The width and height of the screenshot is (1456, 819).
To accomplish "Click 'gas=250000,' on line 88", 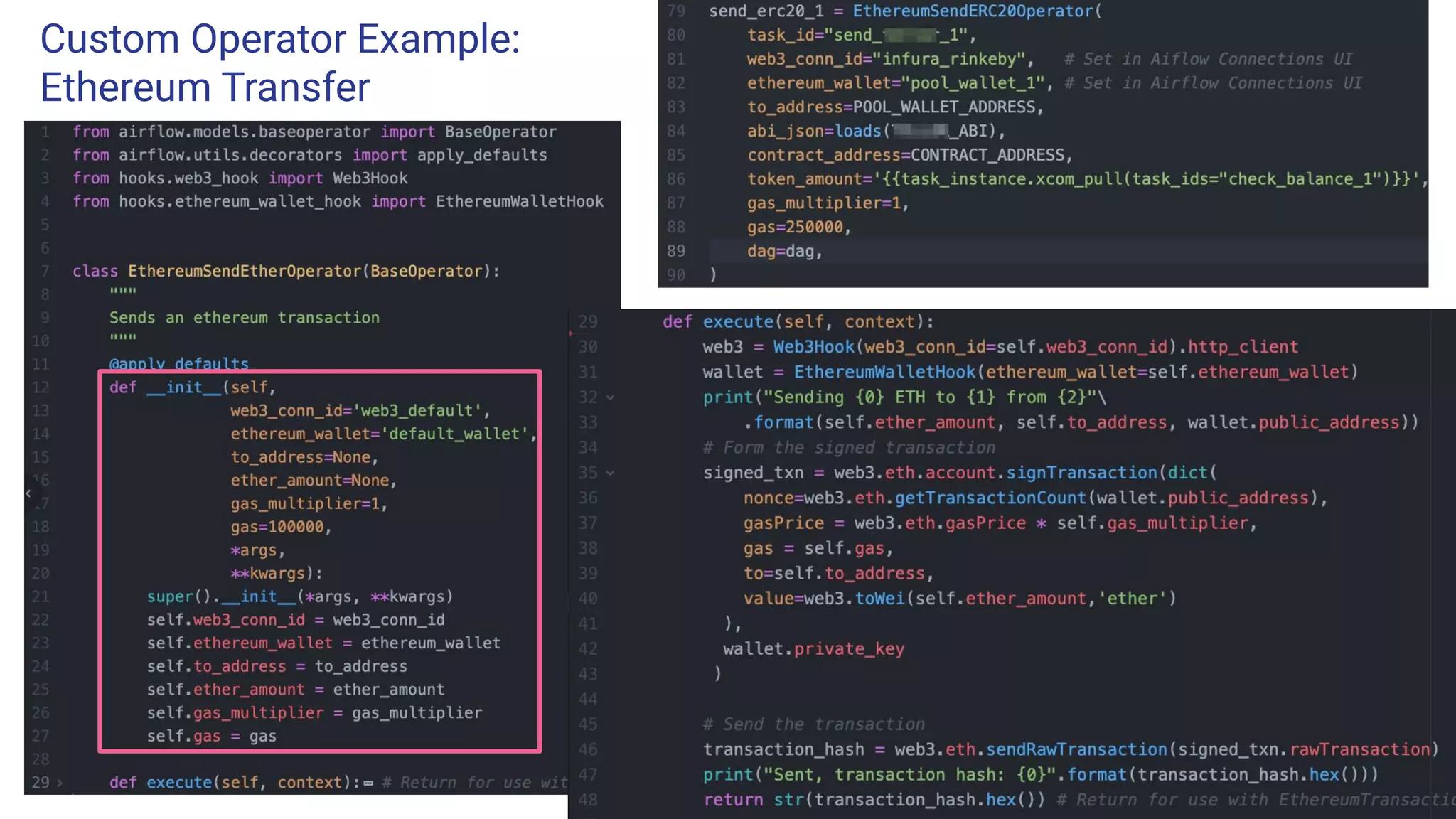I will point(799,227).
